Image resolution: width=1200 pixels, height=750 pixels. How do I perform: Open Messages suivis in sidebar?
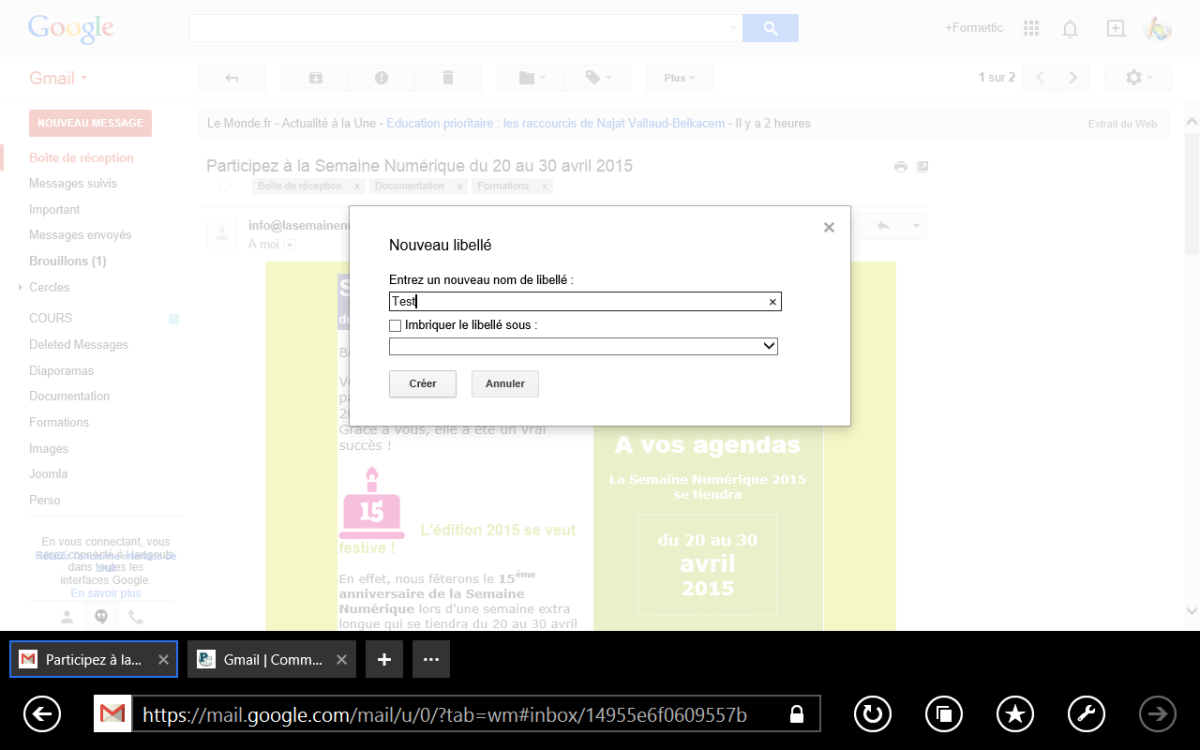click(73, 184)
